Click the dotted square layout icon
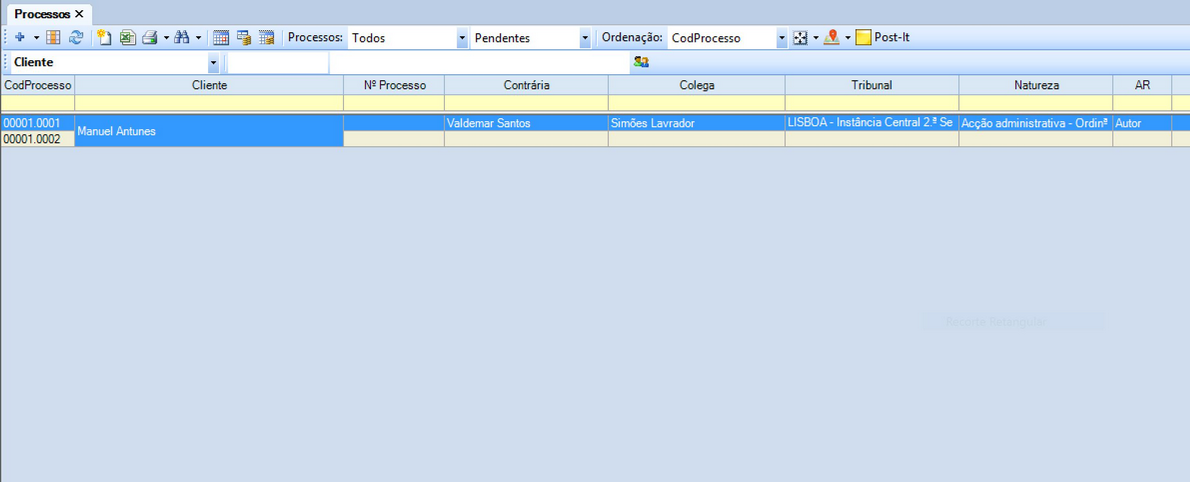This screenshot has width=1190, height=482. 800,37
